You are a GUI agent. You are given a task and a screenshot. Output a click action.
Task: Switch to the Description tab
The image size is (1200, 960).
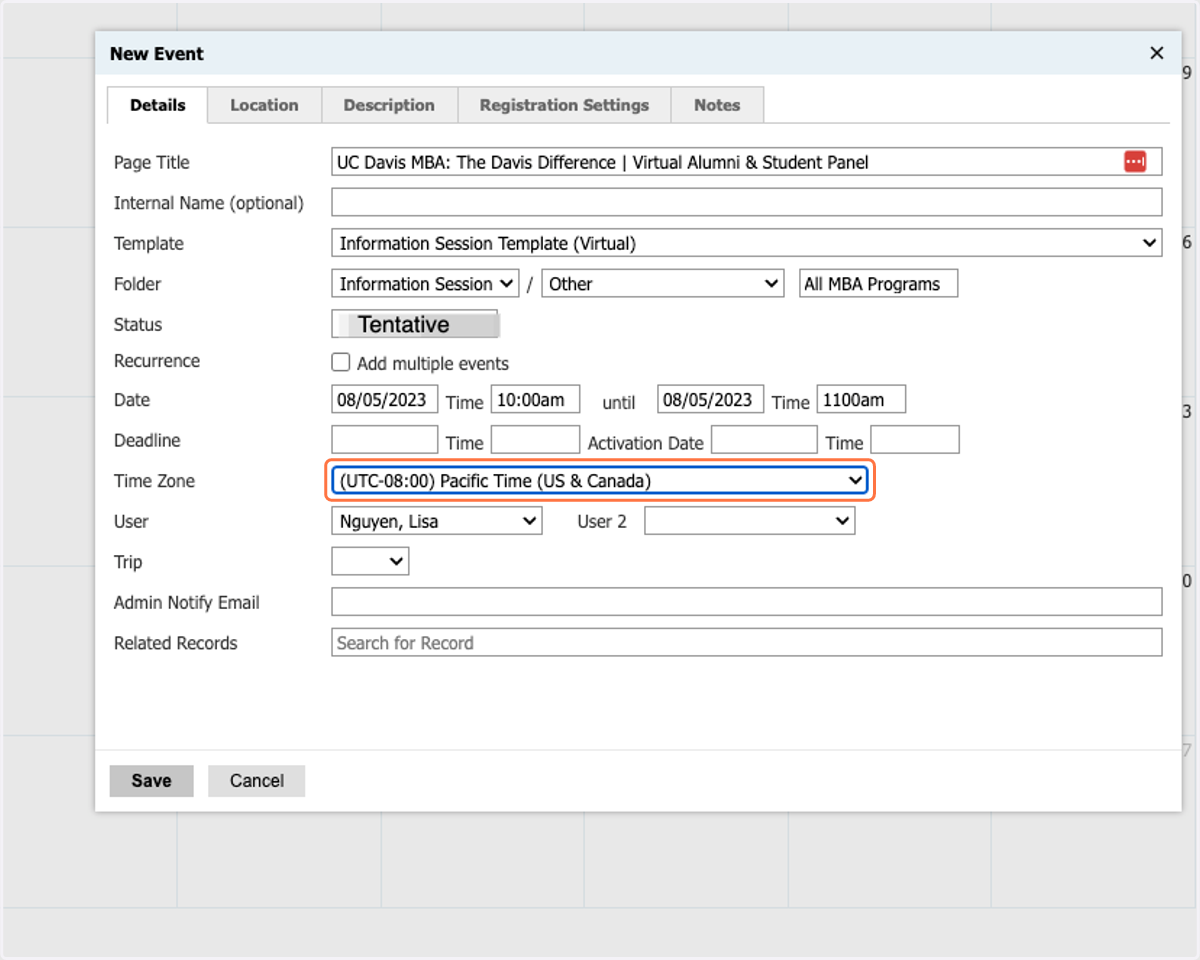click(389, 105)
